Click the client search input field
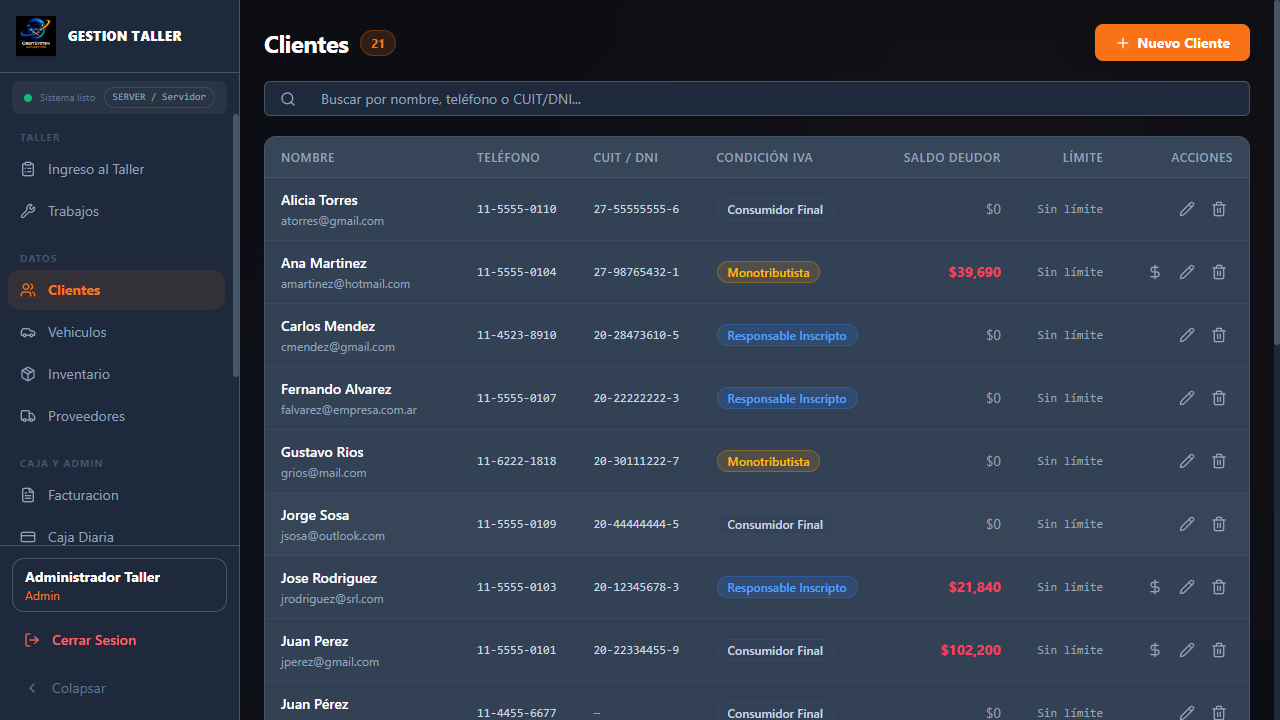 757,99
